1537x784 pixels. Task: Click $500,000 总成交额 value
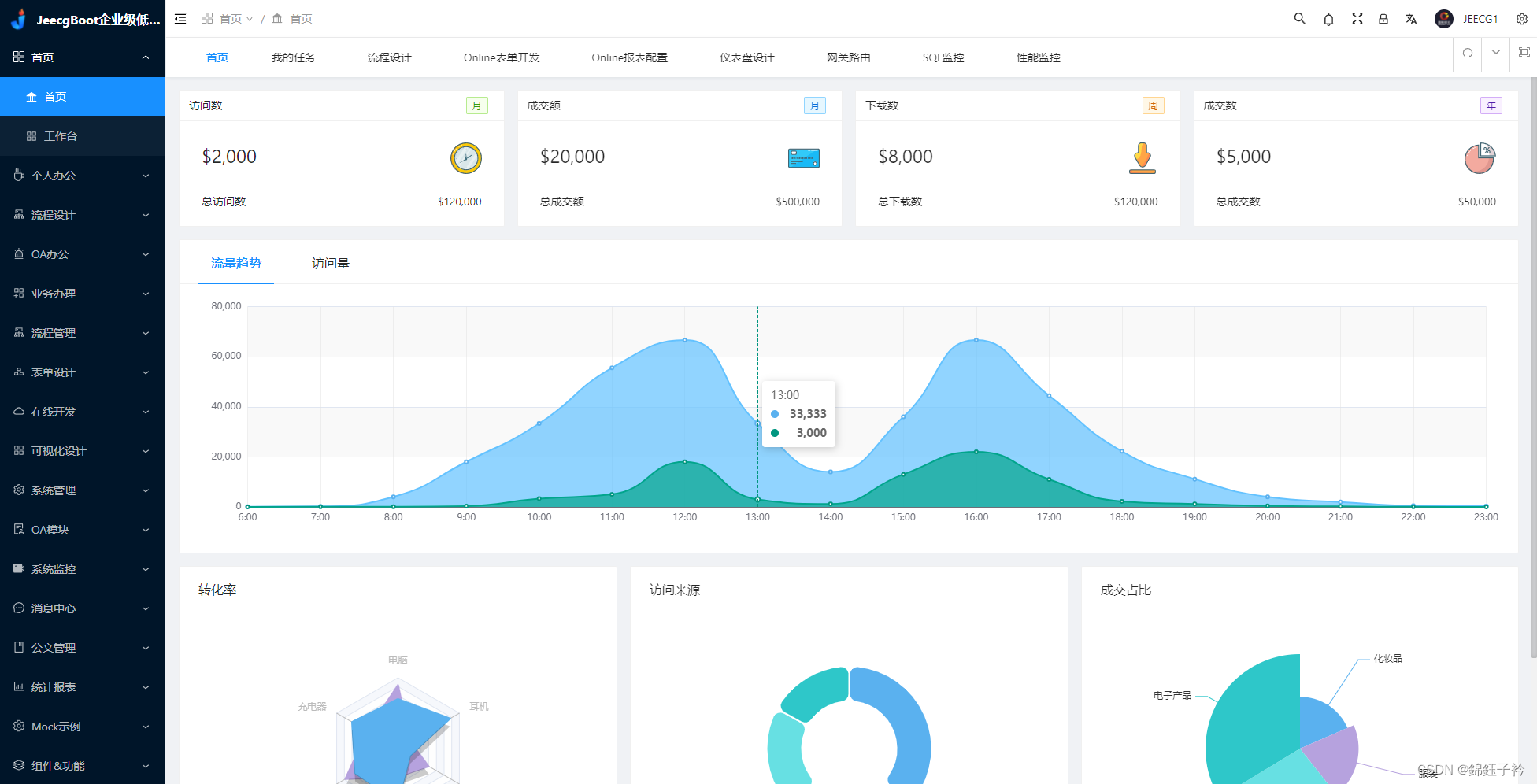[798, 202]
